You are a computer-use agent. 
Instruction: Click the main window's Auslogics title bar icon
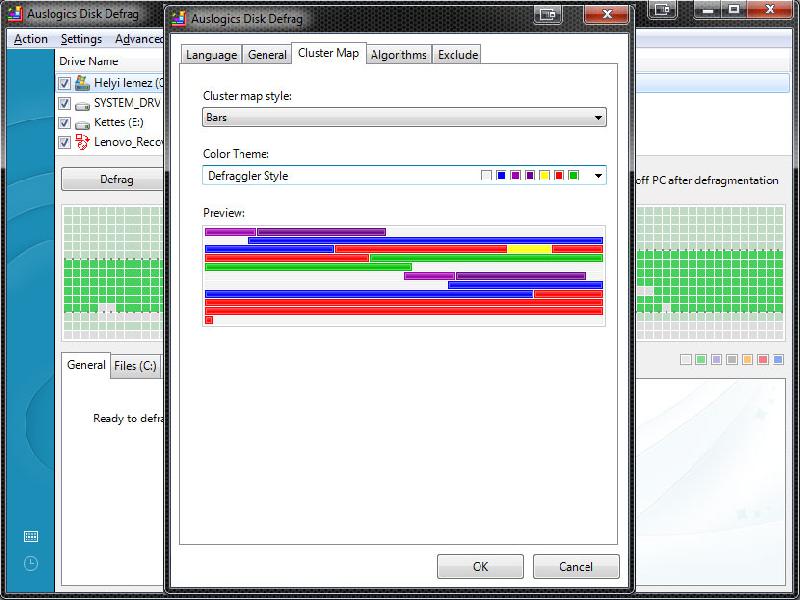click(15, 14)
